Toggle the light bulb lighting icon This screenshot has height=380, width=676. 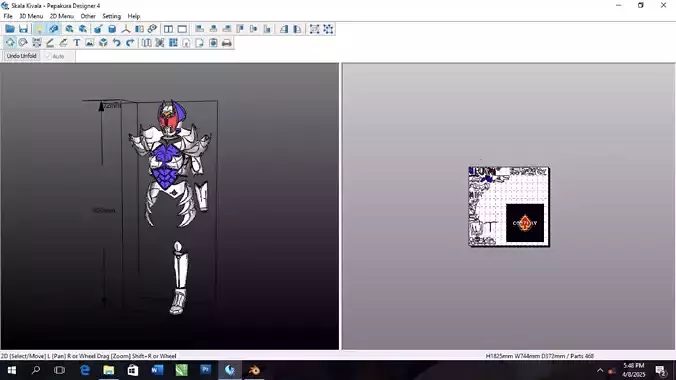[39, 29]
